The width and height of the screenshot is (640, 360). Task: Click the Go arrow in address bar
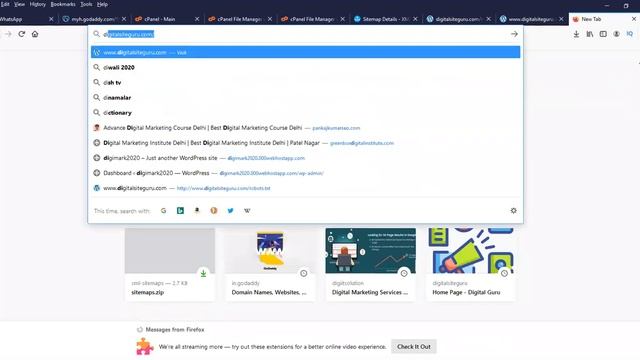[514, 34]
